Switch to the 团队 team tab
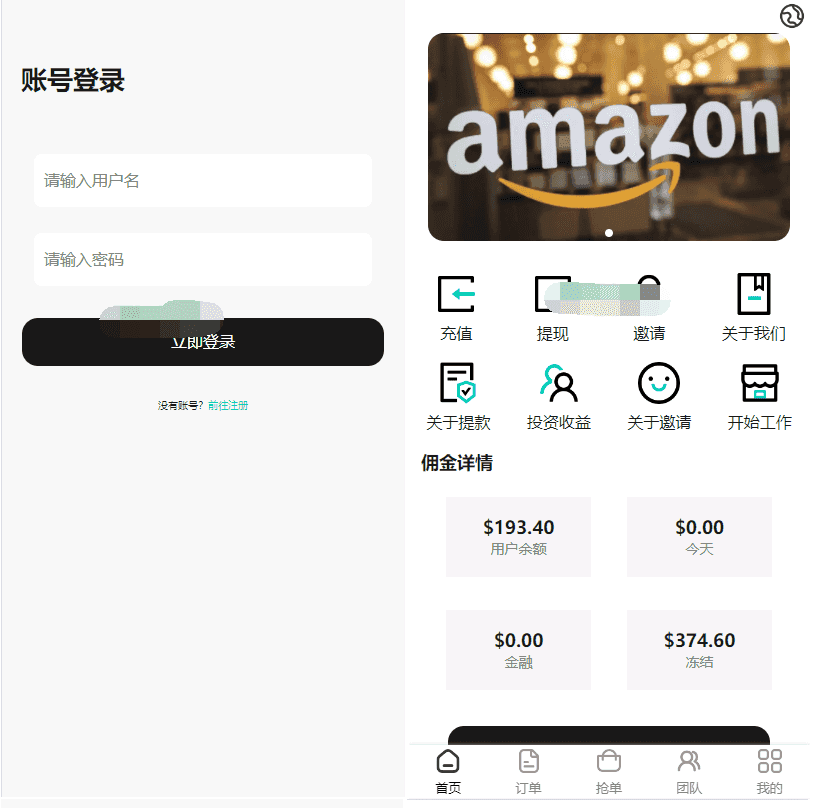816x808 pixels. 689,772
